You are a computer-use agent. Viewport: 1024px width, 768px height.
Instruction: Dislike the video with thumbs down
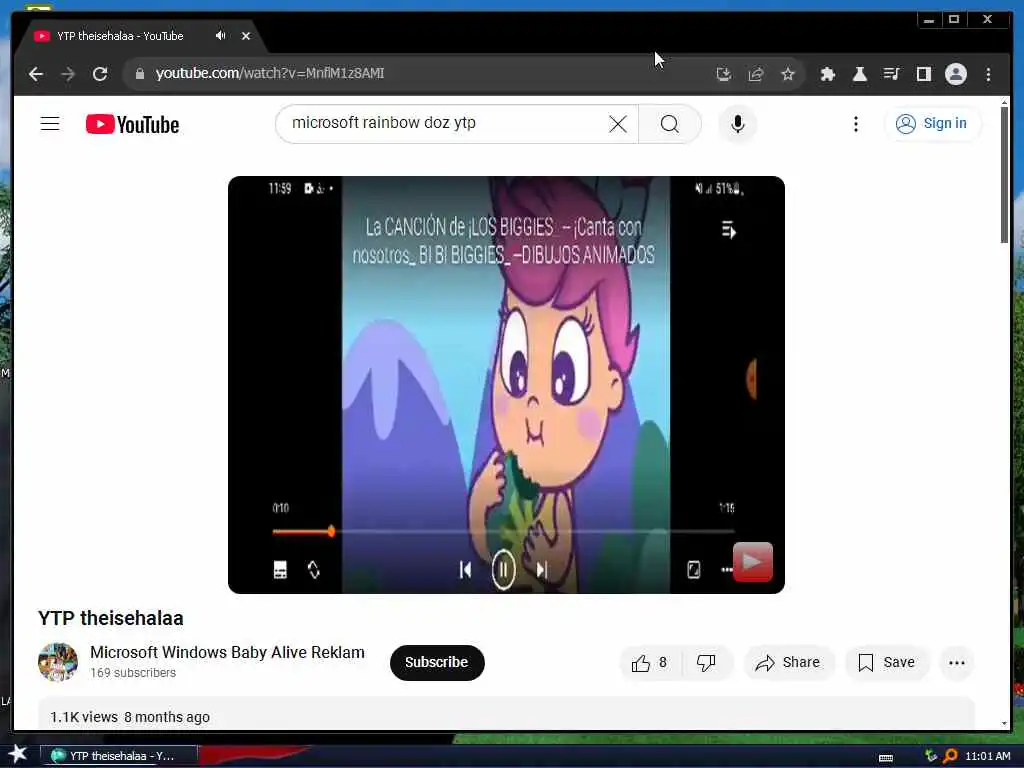[706, 663]
